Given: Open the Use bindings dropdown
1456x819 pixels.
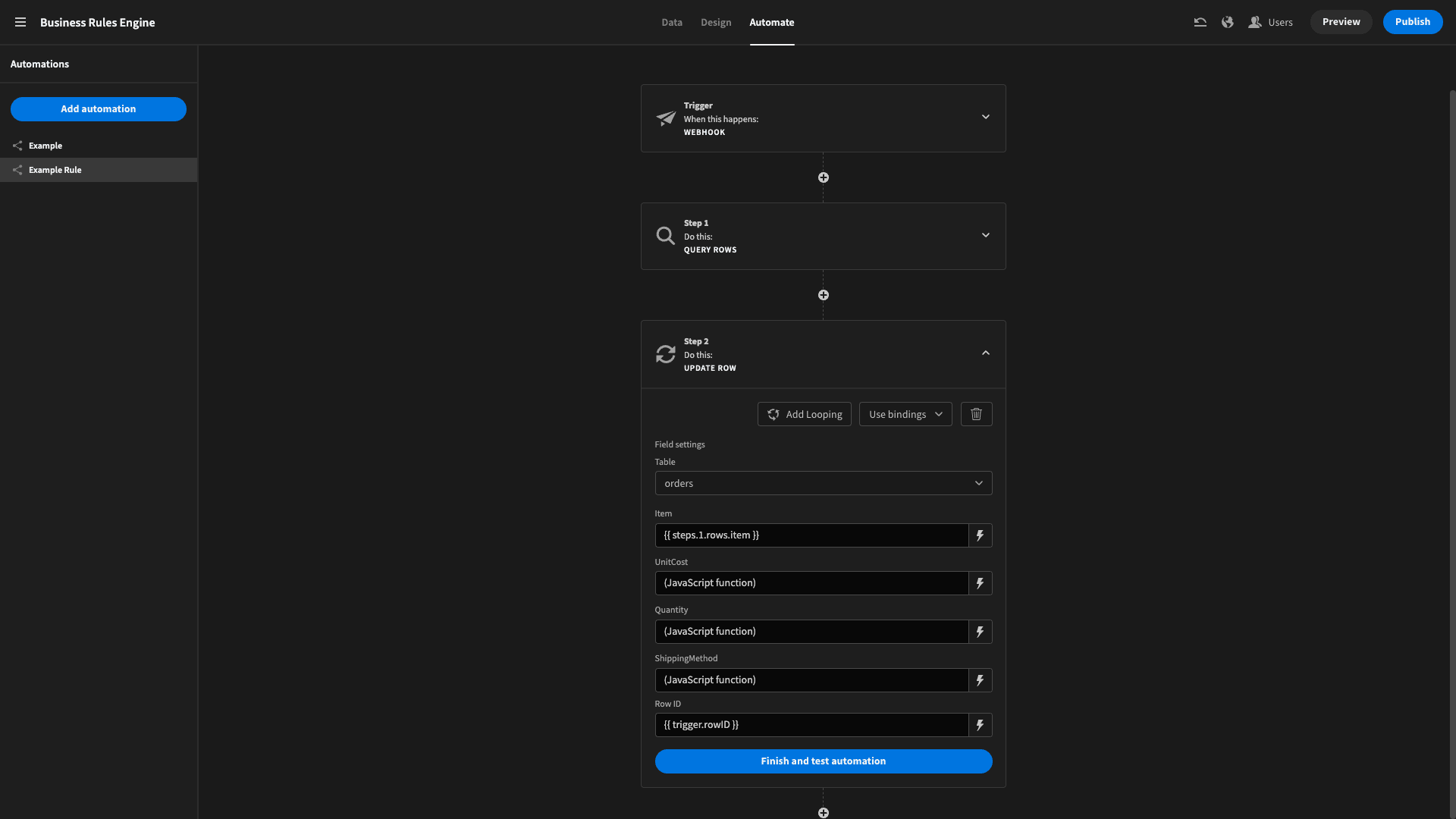Looking at the screenshot, I should [905, 414].
